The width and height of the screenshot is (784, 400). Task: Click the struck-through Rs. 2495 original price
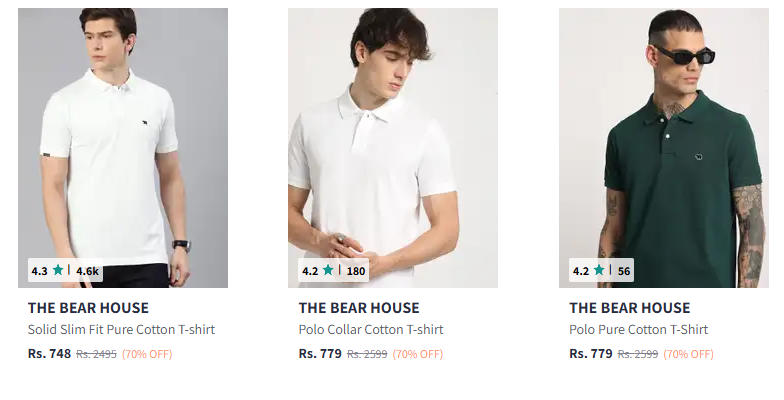pos(97,354)
